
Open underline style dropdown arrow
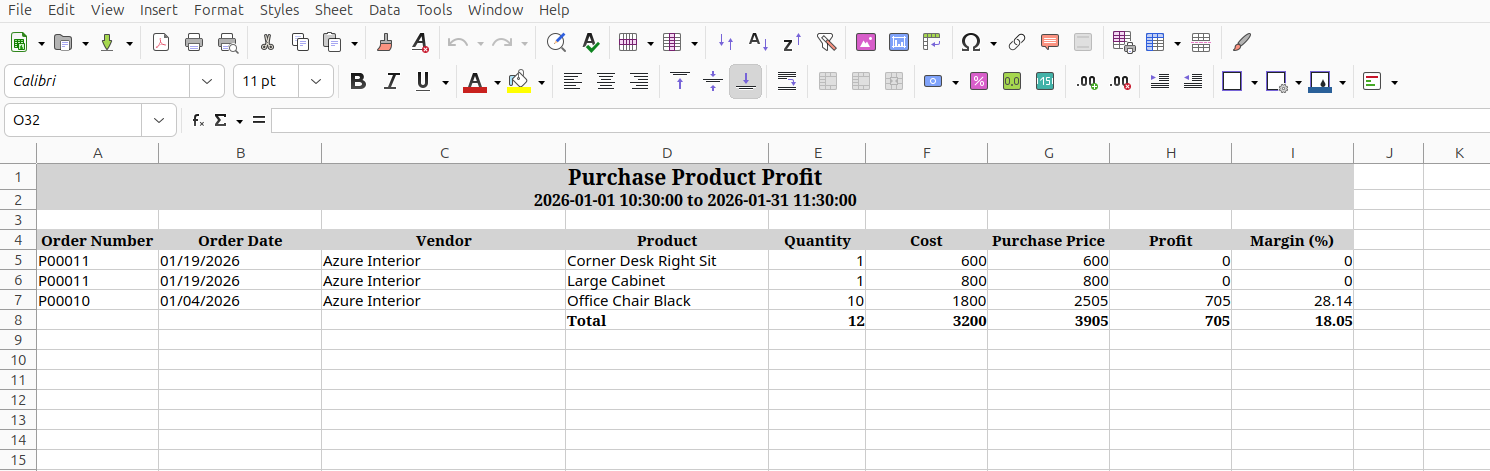[x=445, y=82]
